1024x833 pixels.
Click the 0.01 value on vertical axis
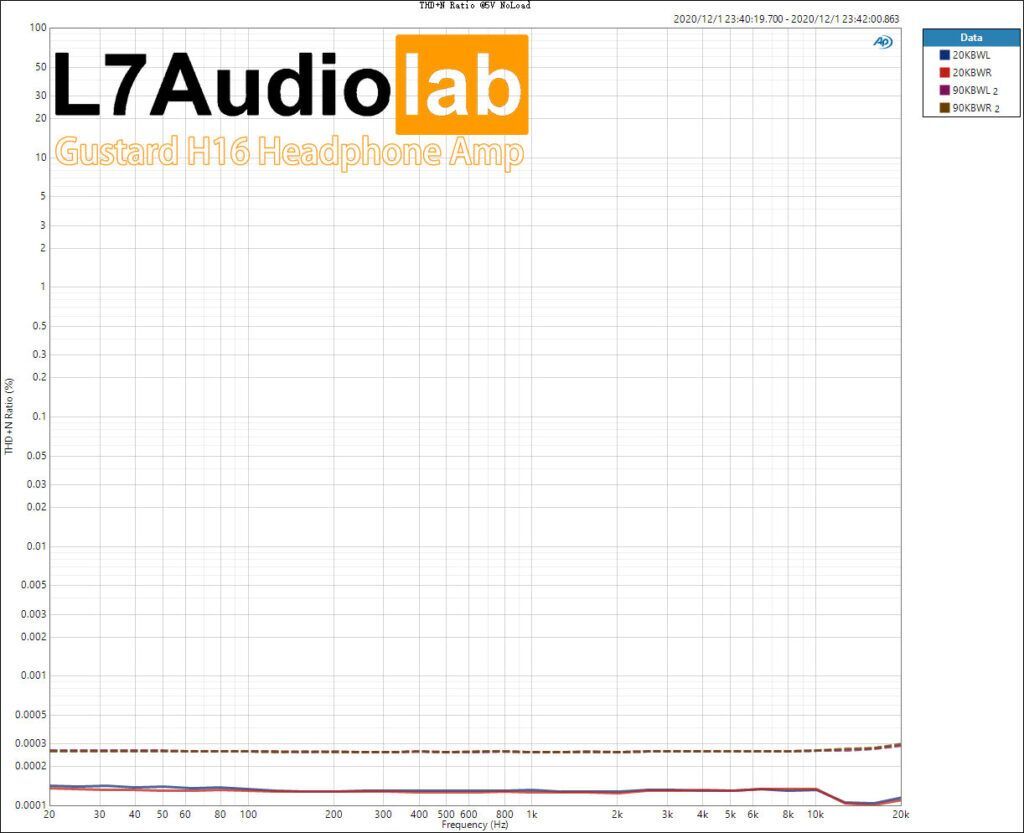tap(37, 546)
